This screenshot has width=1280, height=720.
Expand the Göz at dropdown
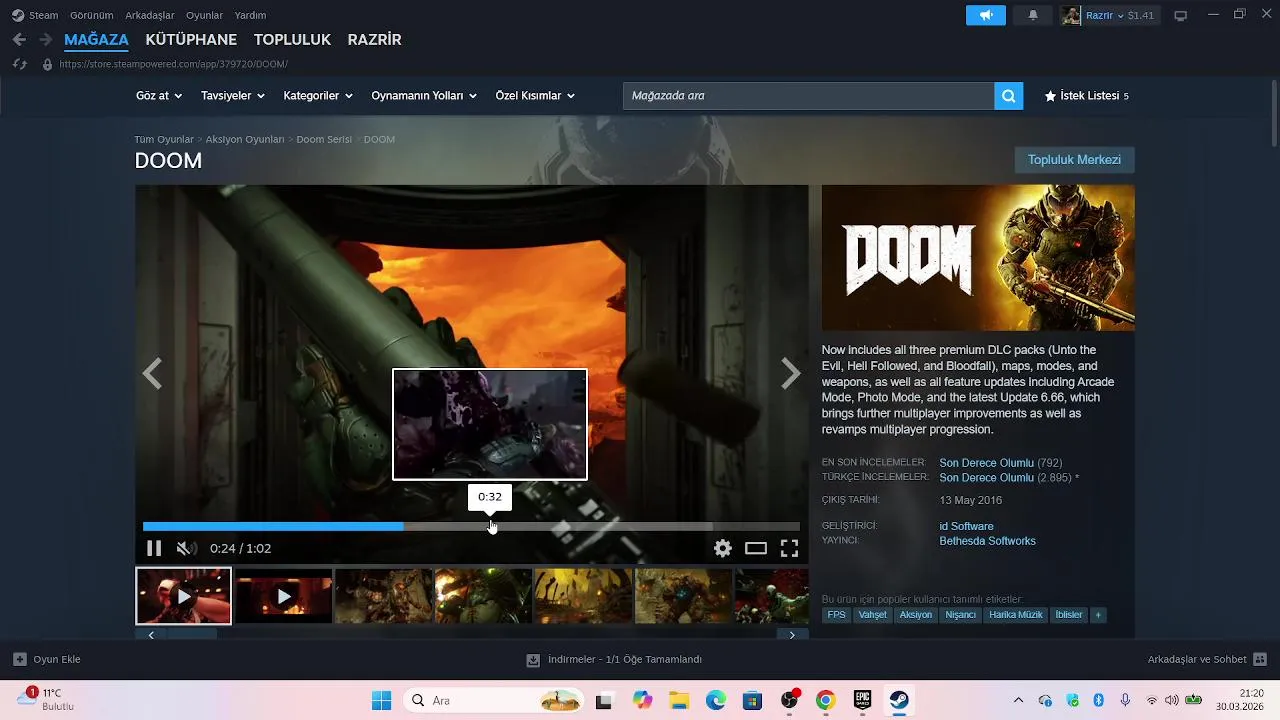click(x=159, y=96)
